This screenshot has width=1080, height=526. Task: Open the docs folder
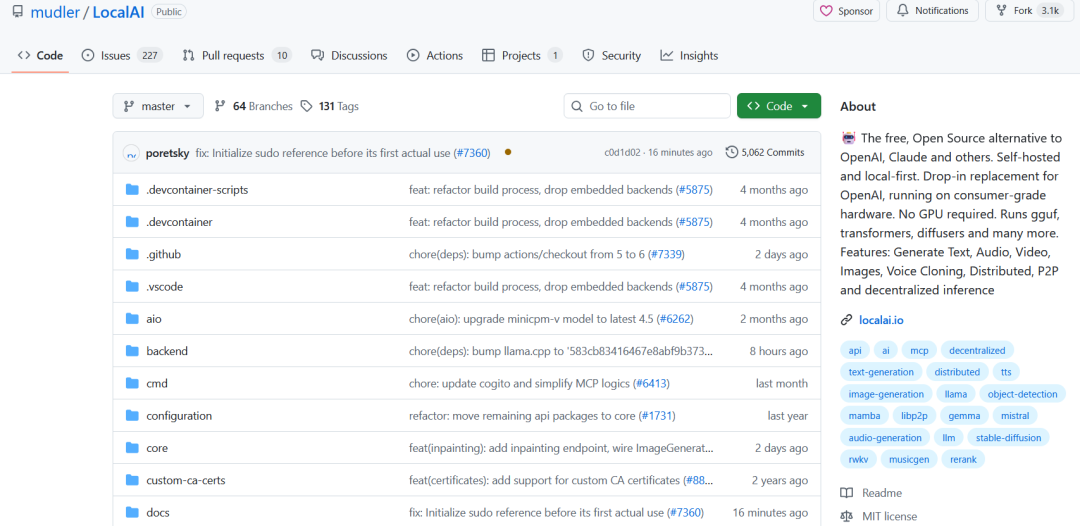click(x=158, y=513)
